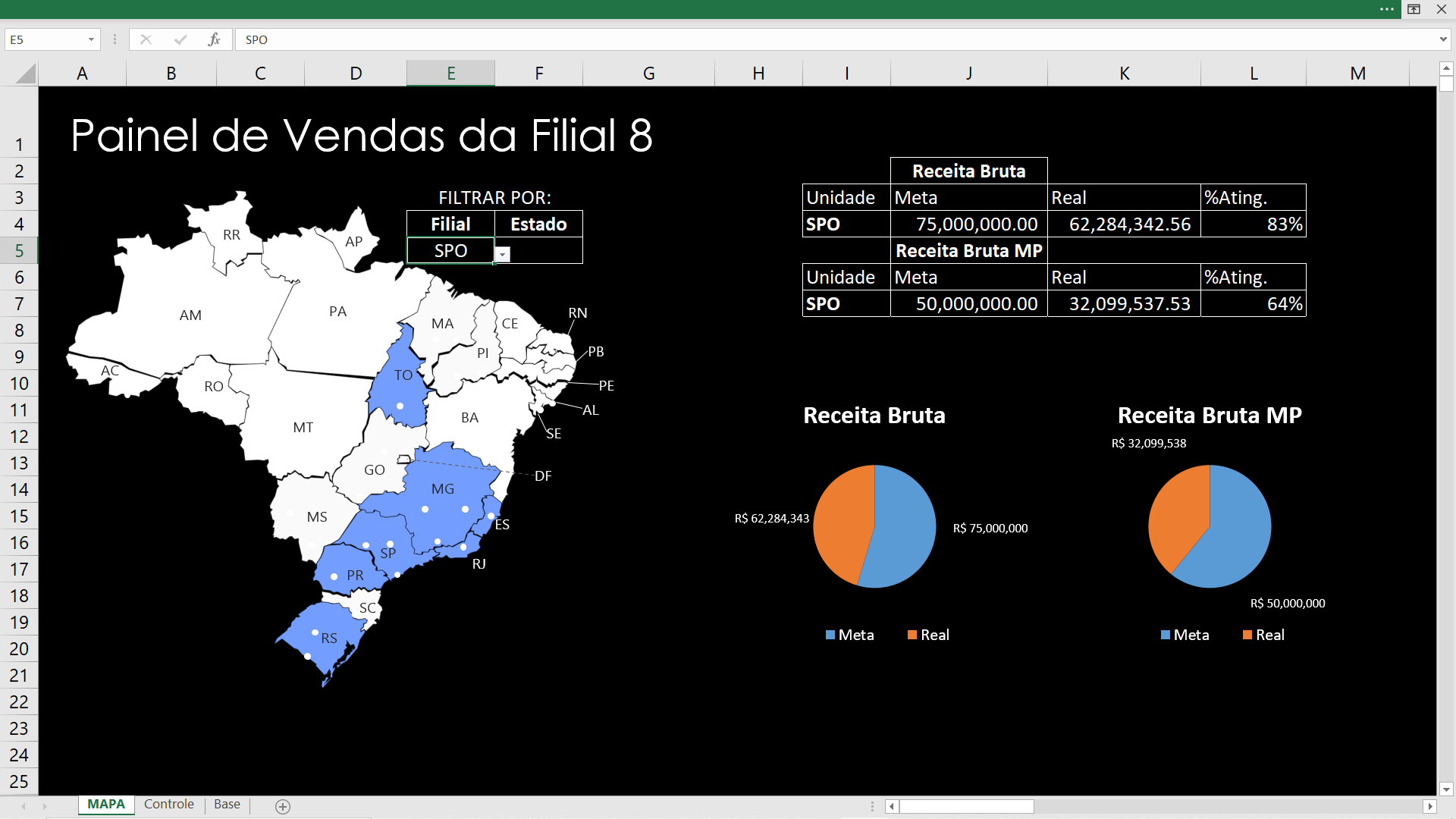Click the horizontal scrollbar right arrow
This screenshot has height=819, width=1456.
[x=1429, y=806]
